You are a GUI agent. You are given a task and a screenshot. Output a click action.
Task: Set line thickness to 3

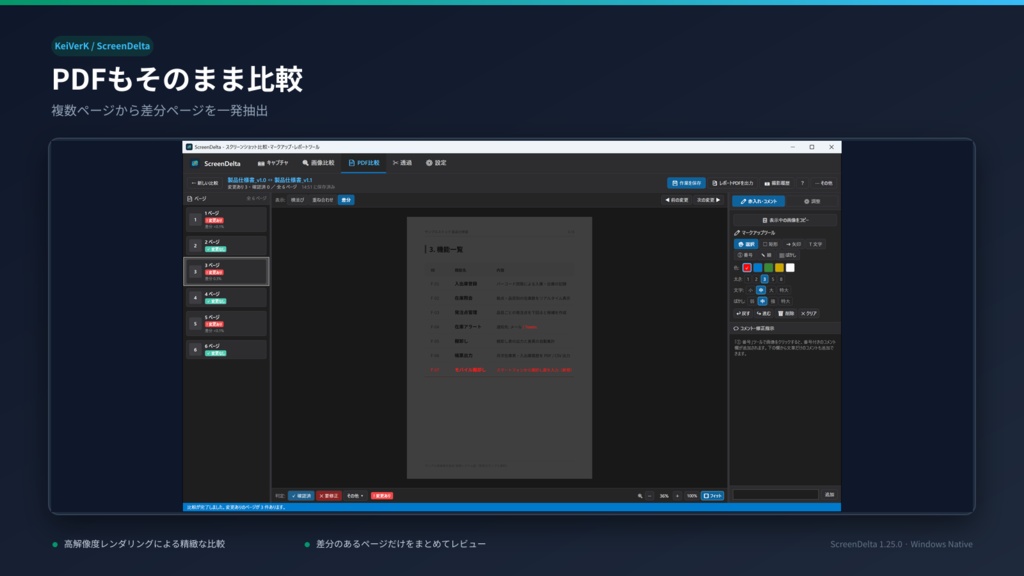coord(765,279)
